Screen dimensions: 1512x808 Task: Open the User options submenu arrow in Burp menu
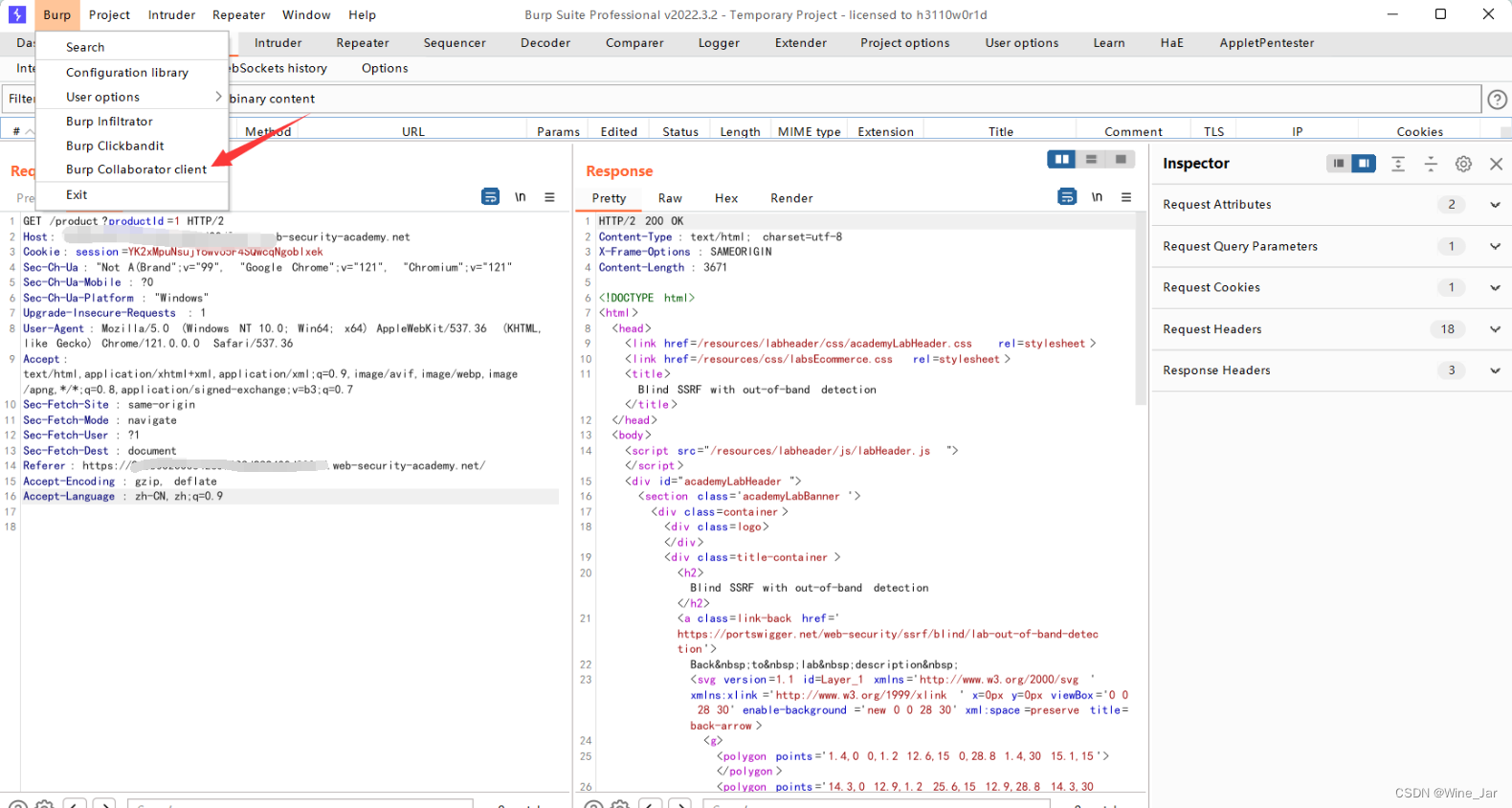click(x=218, y=97)
